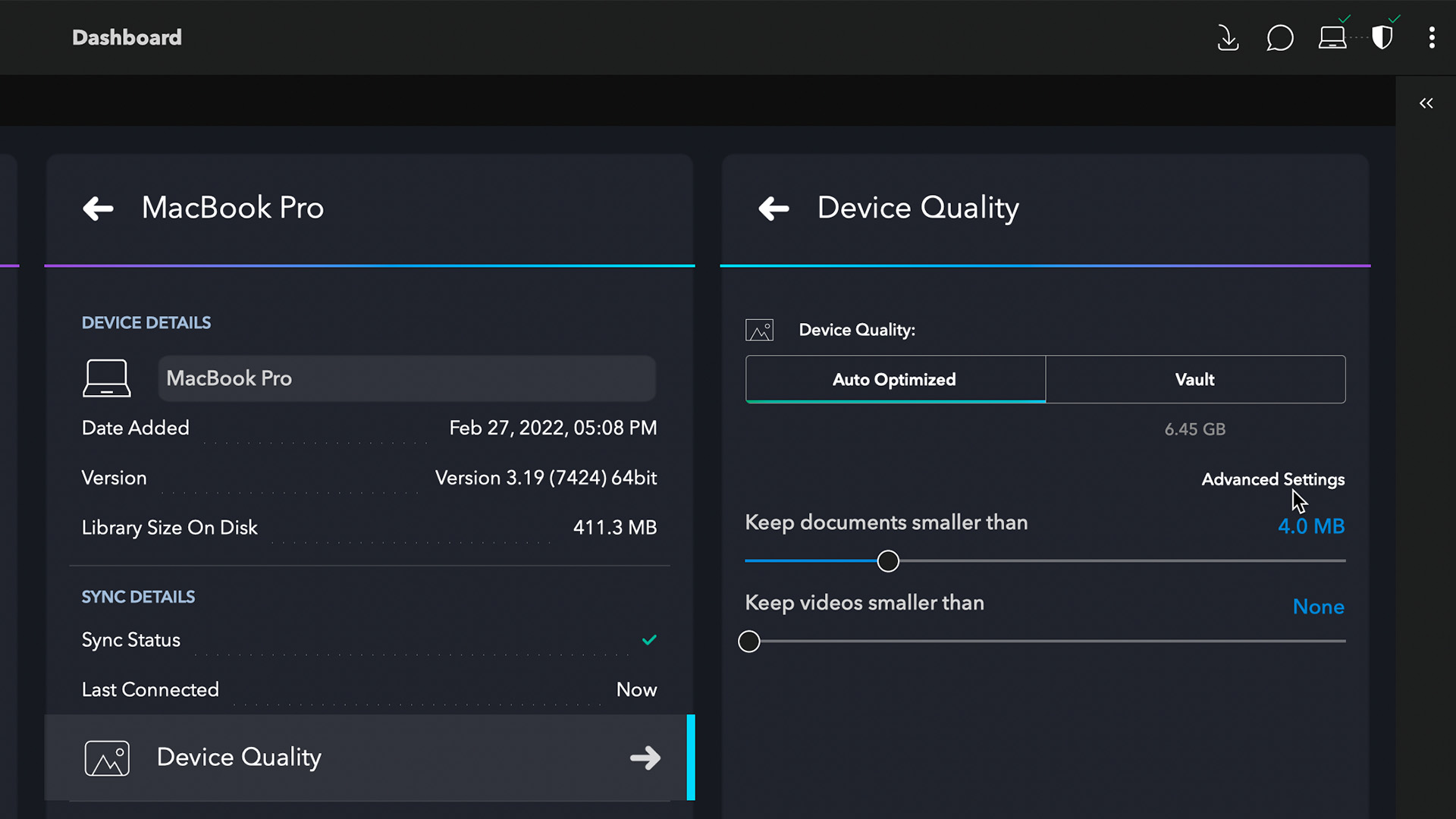Image resolution: width=1456 pixels, height=819 pixels.
Task: Click the Device Quality image icon
Action: click(x=759, y=330)
